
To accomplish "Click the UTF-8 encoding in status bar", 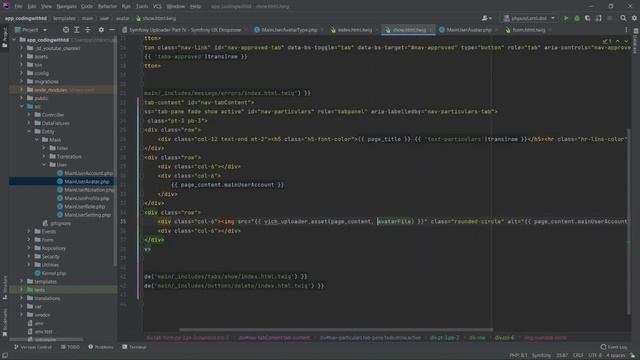I will click(595, 356).
